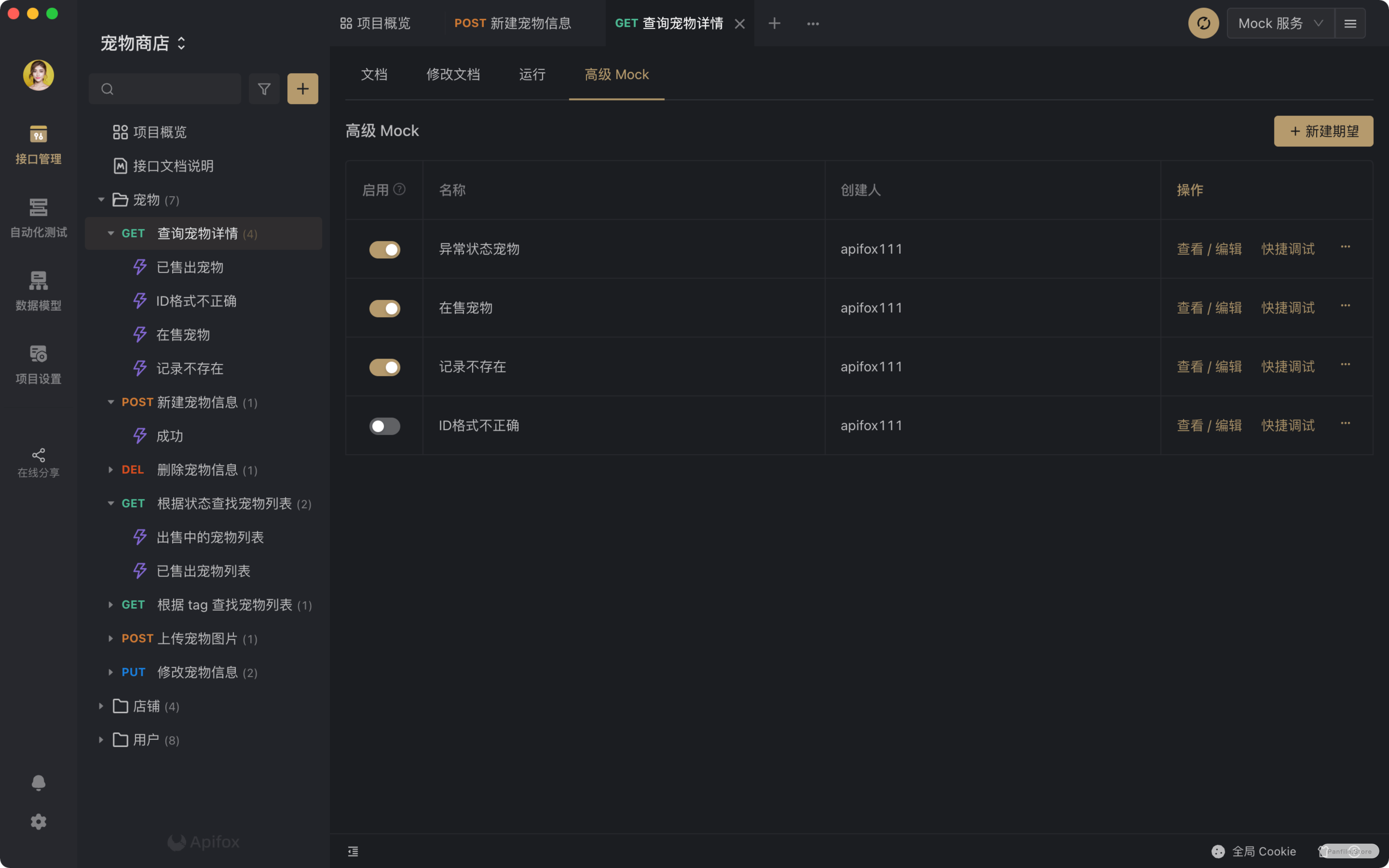Click the filter funnel icon
This screenshot has width=1389, height=868.
(264, 89)
